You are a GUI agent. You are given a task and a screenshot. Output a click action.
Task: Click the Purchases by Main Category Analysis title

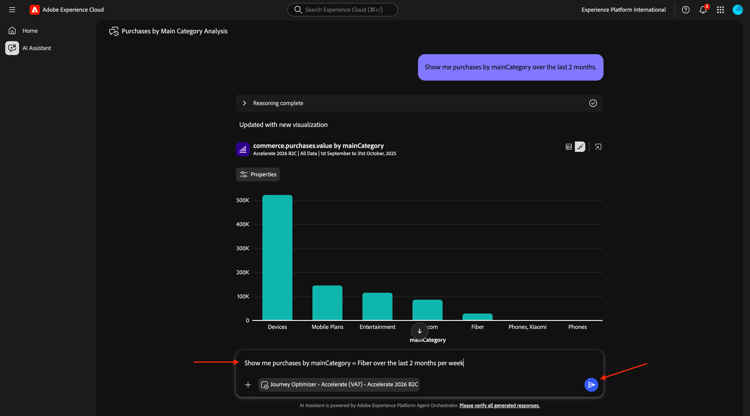click(174, 31)
